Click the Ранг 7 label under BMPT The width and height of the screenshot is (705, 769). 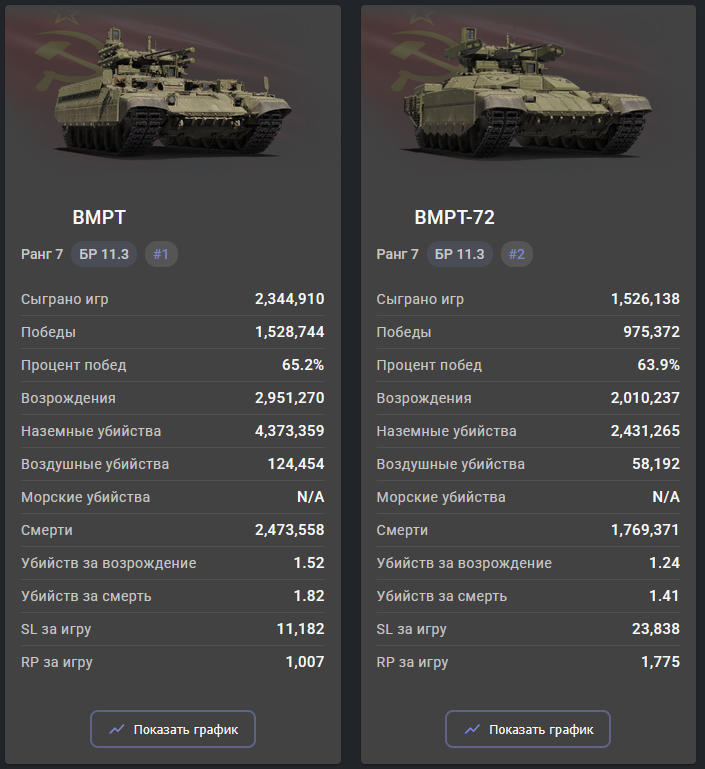pyautogui.click(x=42, y=254)
